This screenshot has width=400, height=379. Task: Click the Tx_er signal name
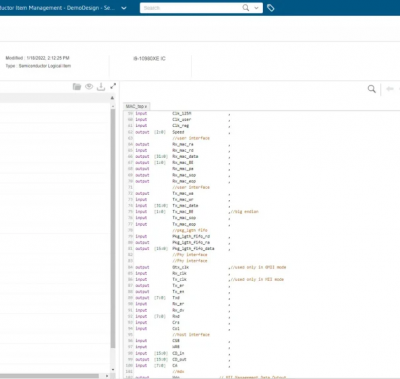pyautogui.click(x=178, y=286)
